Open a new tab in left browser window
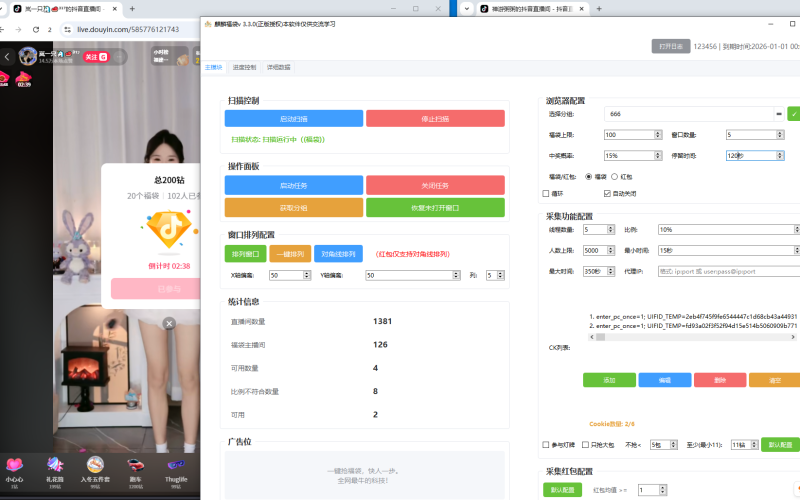 tap(132, 9)
